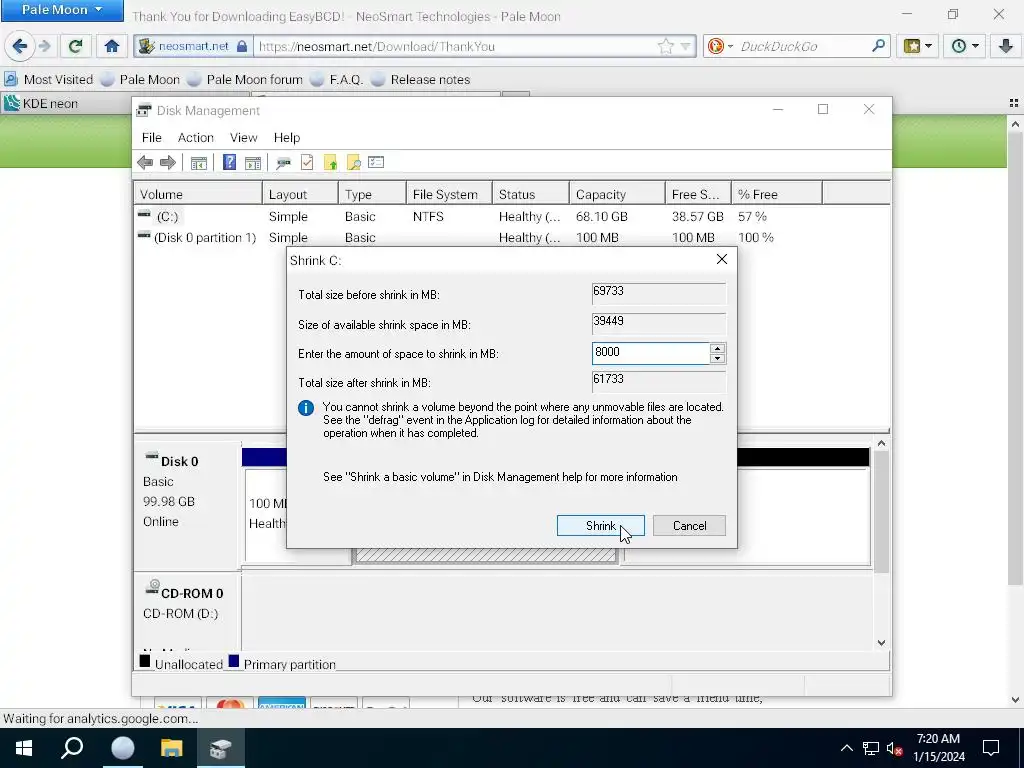
Task: Go back in Pale Moon browser
Action: 20,46
